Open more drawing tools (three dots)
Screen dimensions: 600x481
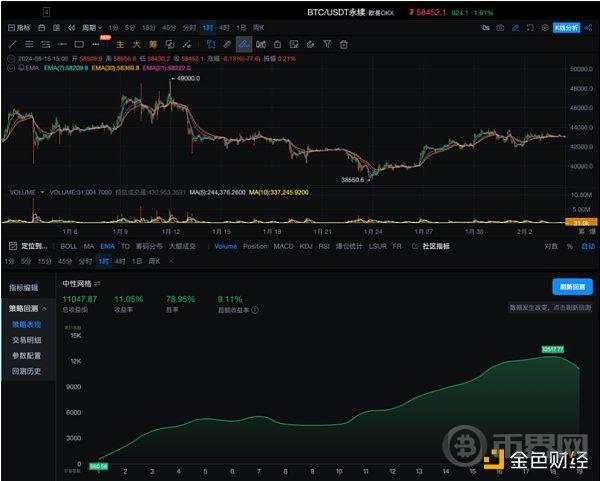pos(96,44)
